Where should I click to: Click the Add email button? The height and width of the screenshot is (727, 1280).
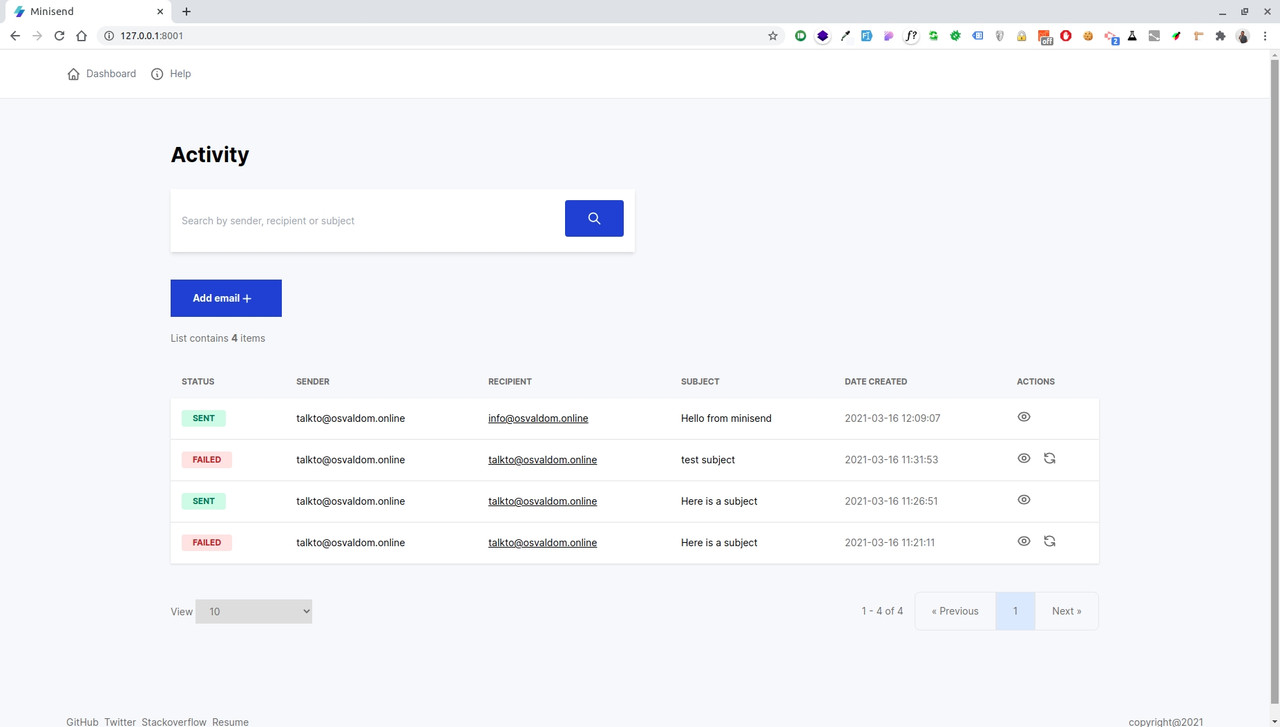point(226,298)
